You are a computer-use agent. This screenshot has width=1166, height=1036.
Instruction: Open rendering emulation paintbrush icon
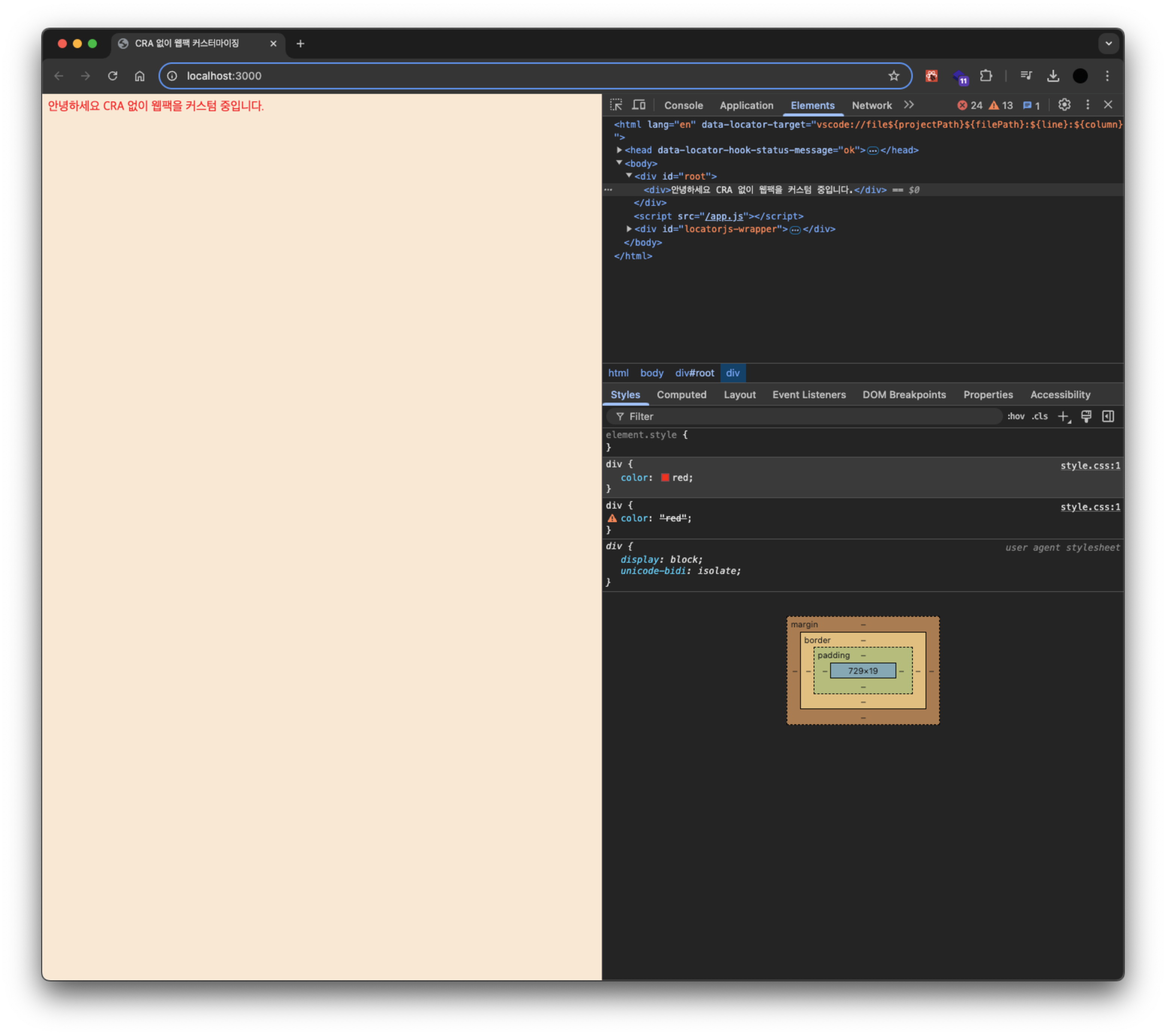click(1086, 417)
